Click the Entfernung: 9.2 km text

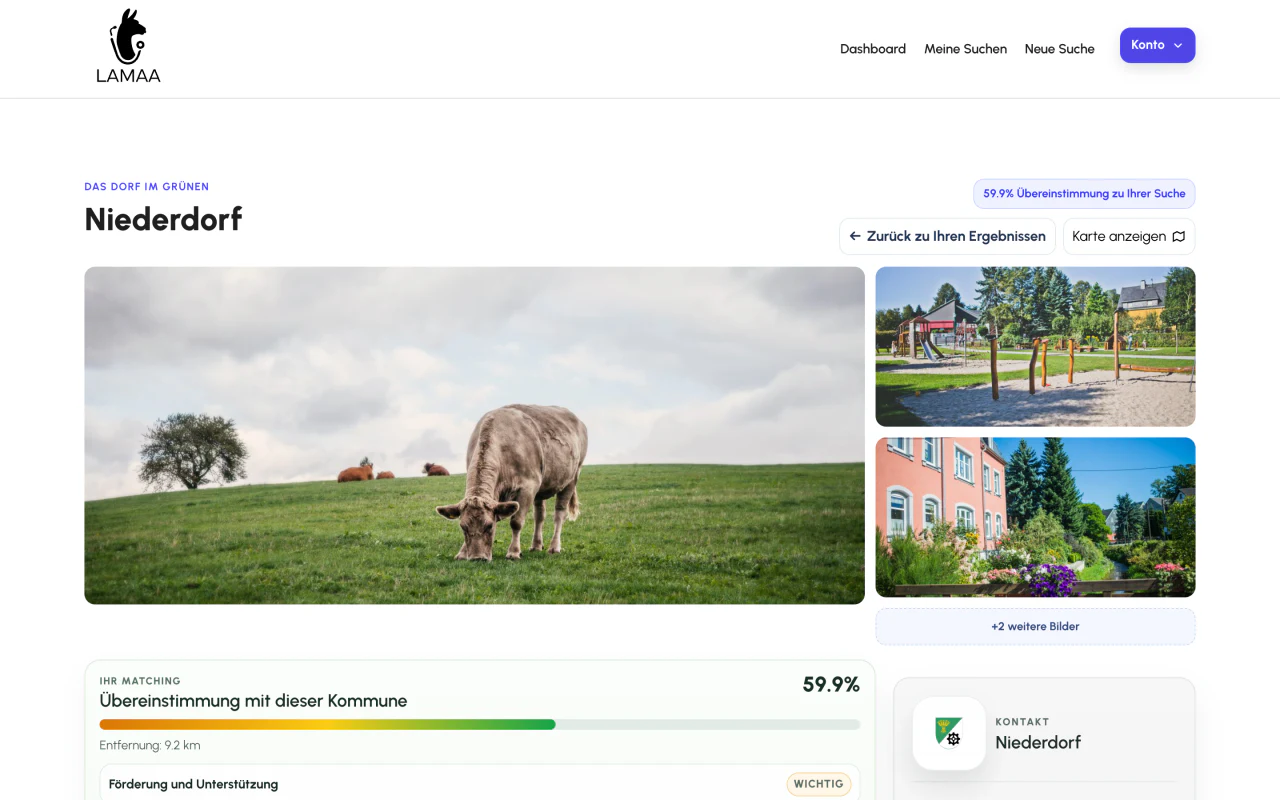click(150, 745)
